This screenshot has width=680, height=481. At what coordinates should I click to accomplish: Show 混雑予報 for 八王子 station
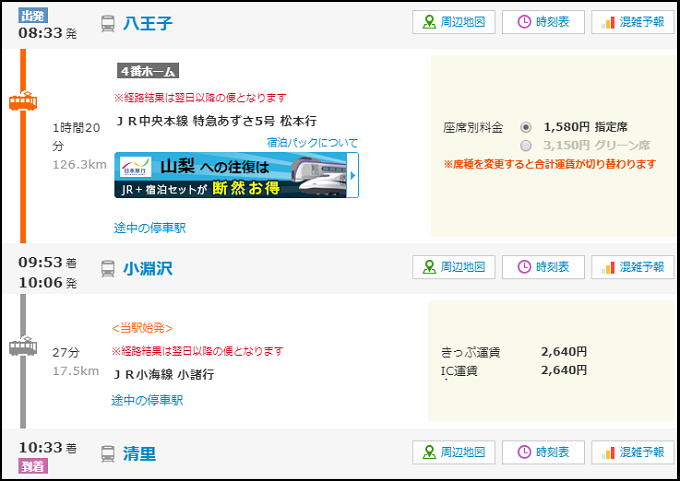point(632,22)
